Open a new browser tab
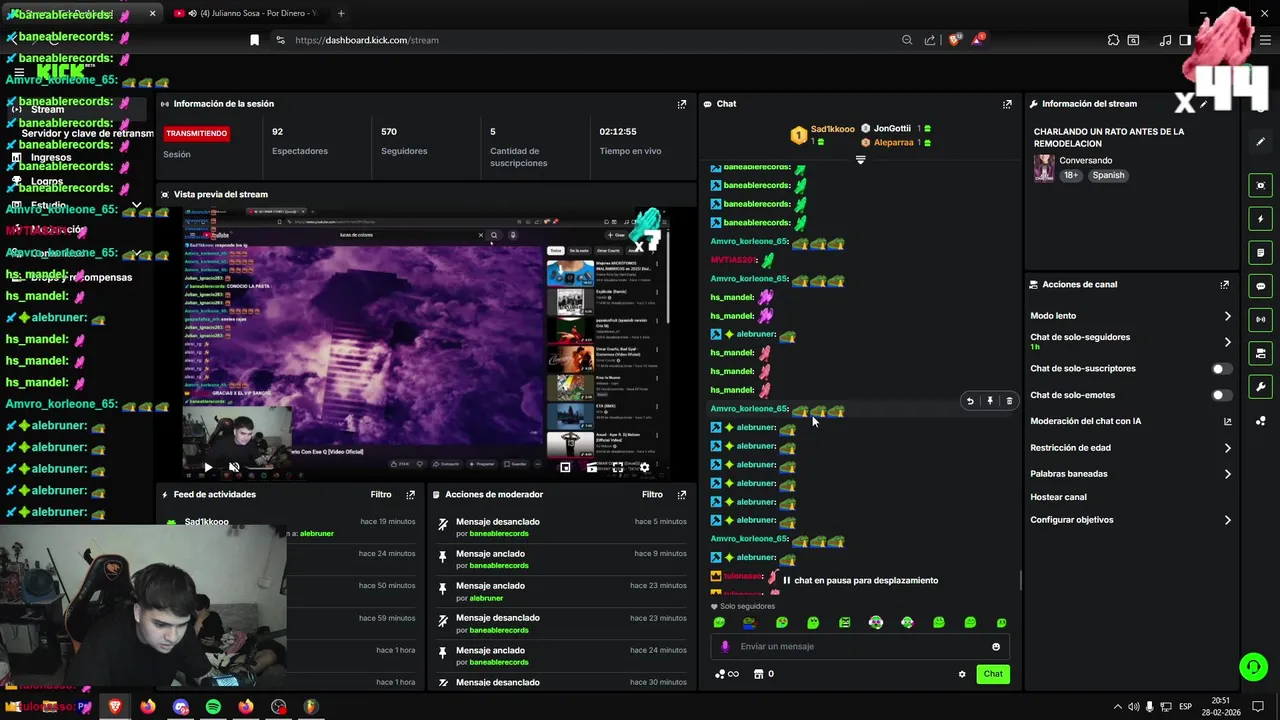 (341, 13)
